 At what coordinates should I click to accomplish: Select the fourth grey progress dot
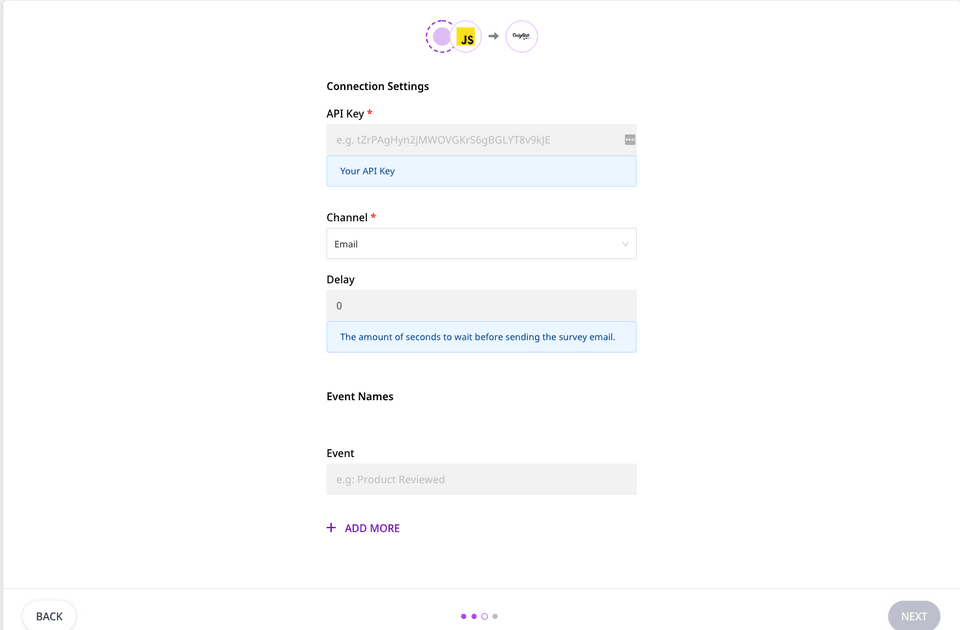click(x=495, y=617)
